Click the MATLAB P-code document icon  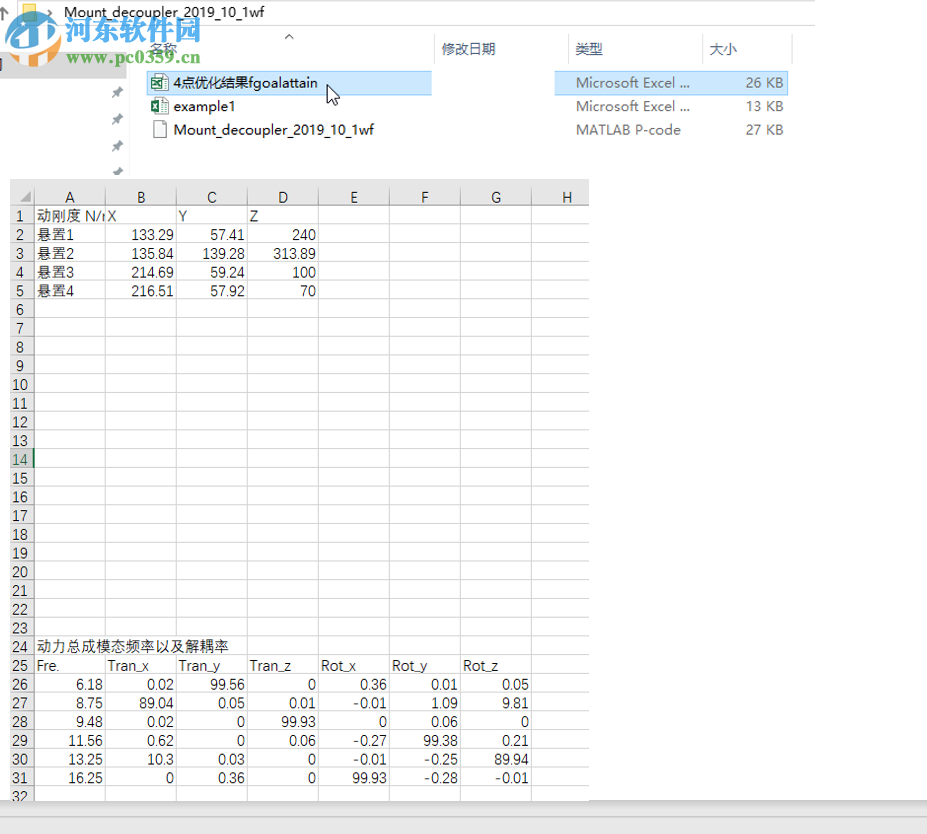[159, 129]
